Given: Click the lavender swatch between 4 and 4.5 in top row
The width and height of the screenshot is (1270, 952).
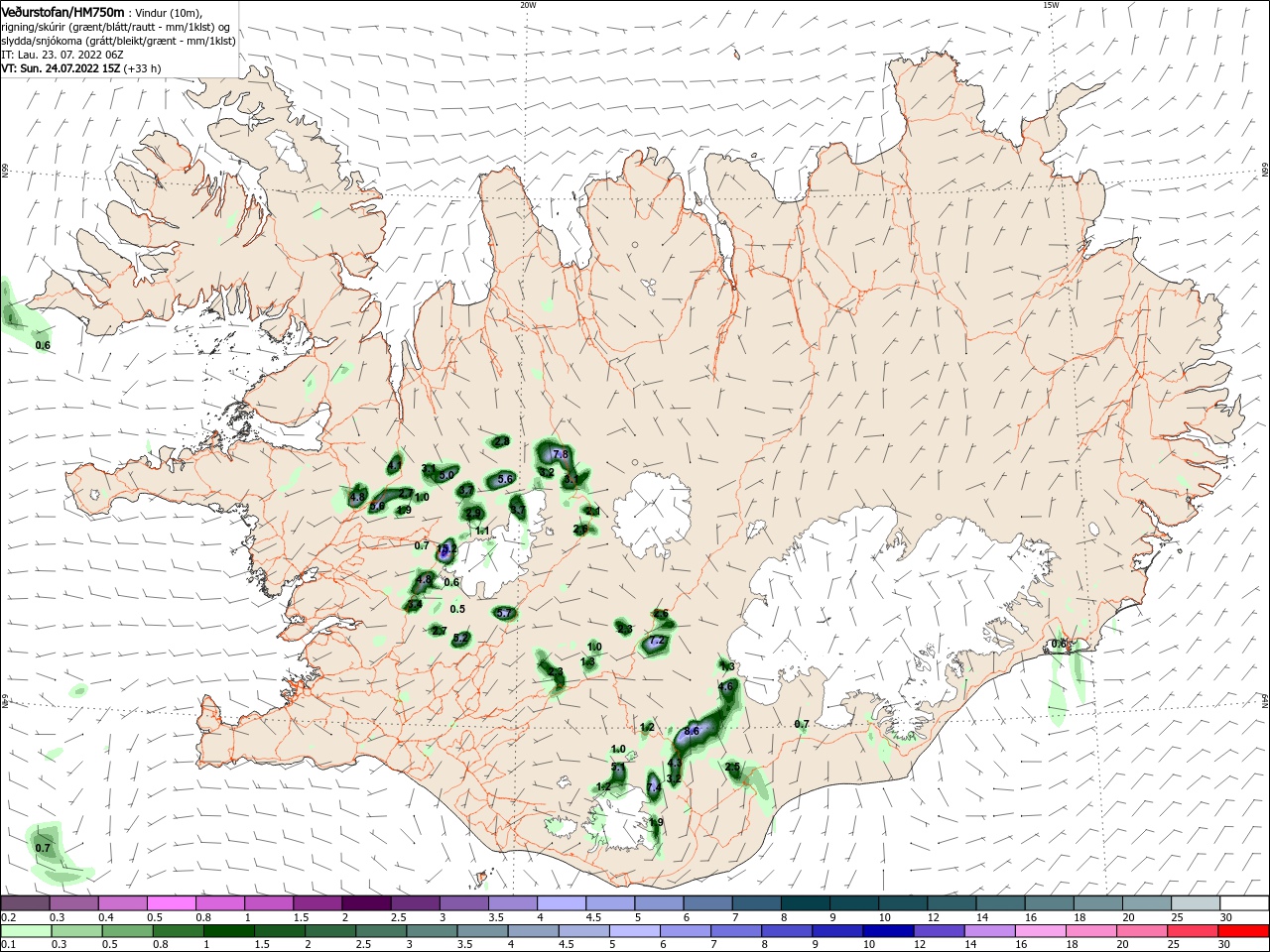Looking at the screenshot, I should pyautogui.click(x=562, y=902).
